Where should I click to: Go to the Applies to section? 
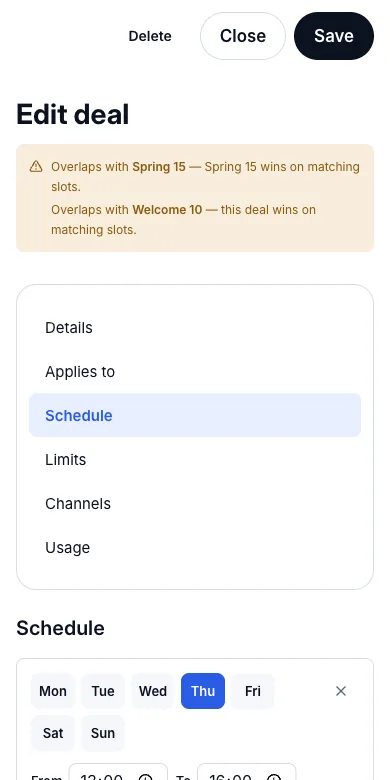pos(195,372)
